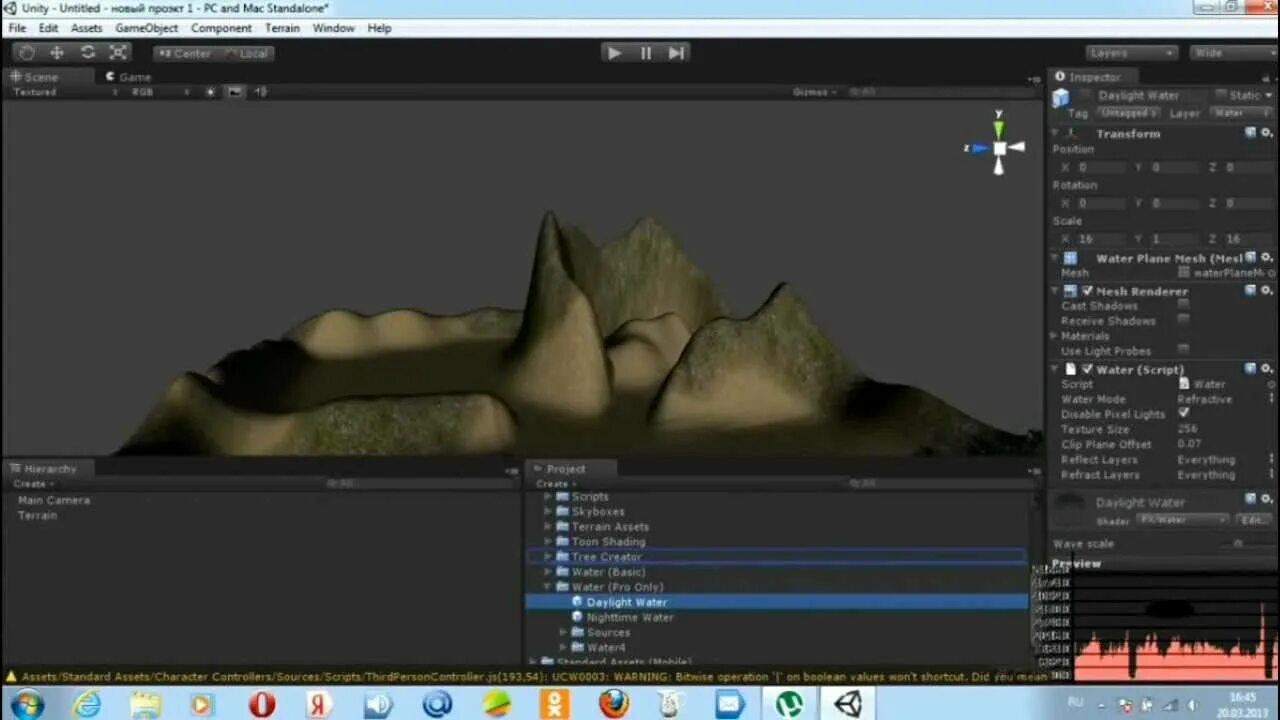Viewport: 1280px width, 720px height.
Task: Open the GameObject menu
Action: click(x=147, y=28)
